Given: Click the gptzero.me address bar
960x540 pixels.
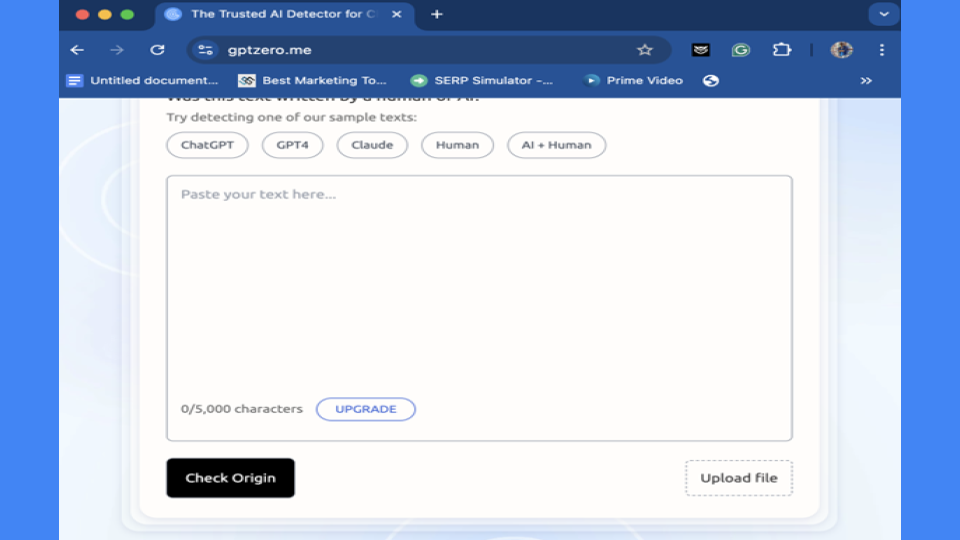Looking at the screenshot, I should point(429,50).
